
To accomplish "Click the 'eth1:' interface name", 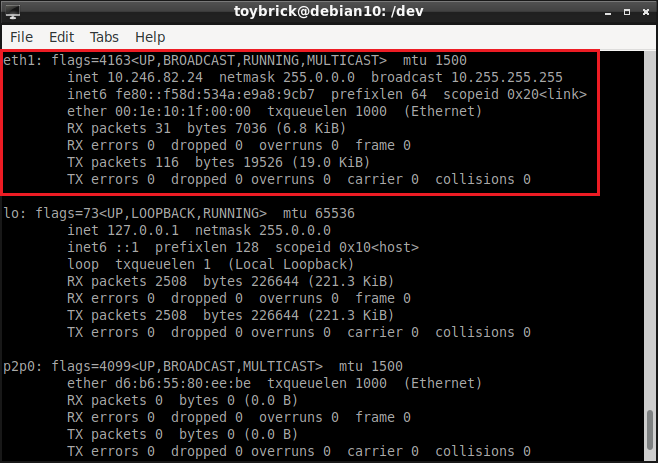I will [23, 60].
